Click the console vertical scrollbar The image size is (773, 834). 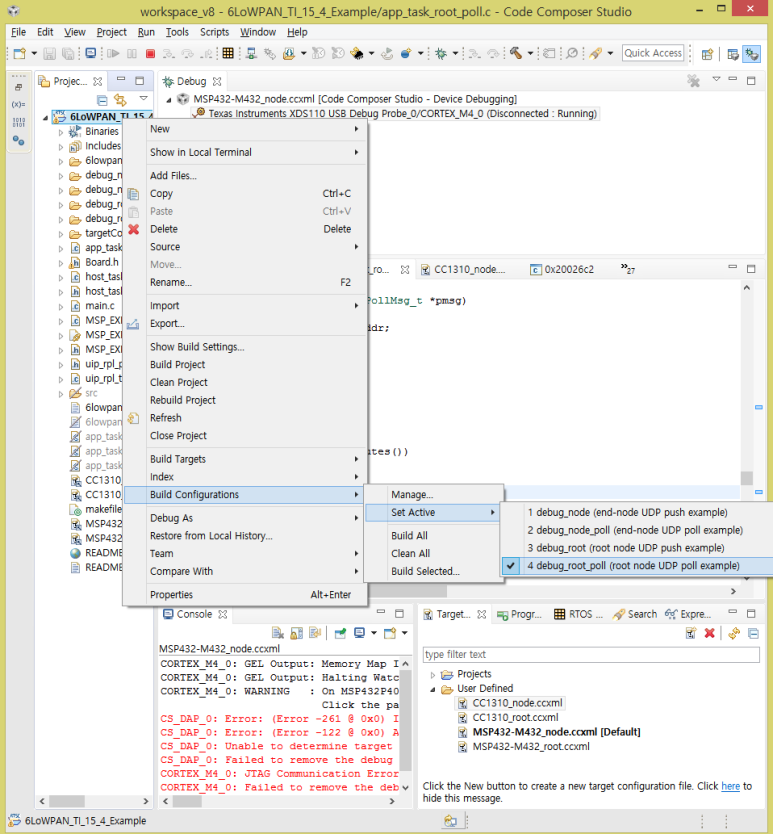(405, 720)
